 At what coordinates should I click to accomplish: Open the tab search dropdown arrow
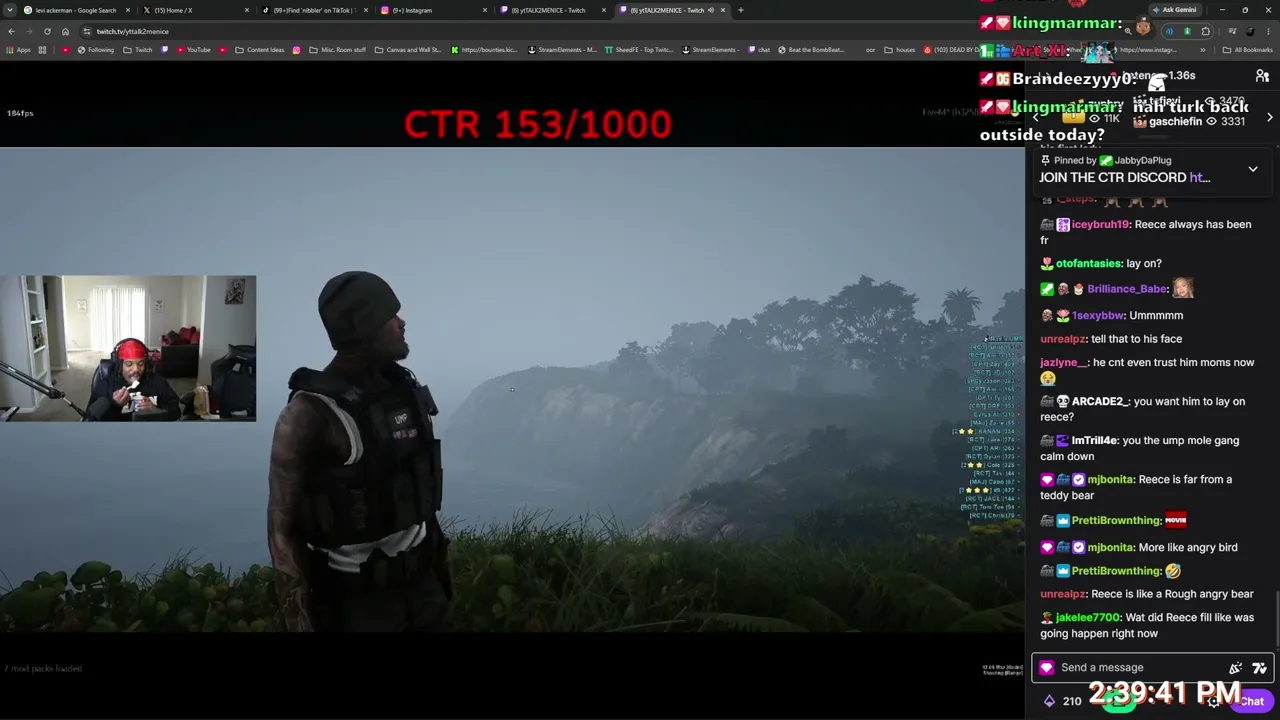tap(10, 10)
